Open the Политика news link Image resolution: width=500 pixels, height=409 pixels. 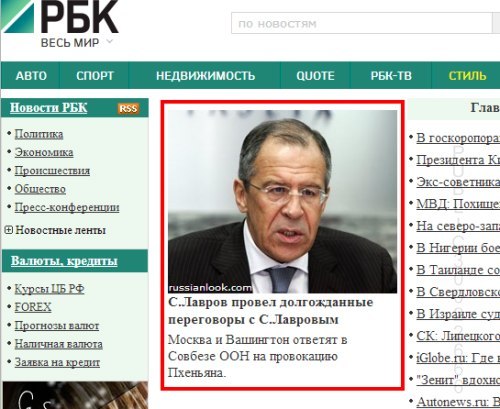[x=39, y=134]
